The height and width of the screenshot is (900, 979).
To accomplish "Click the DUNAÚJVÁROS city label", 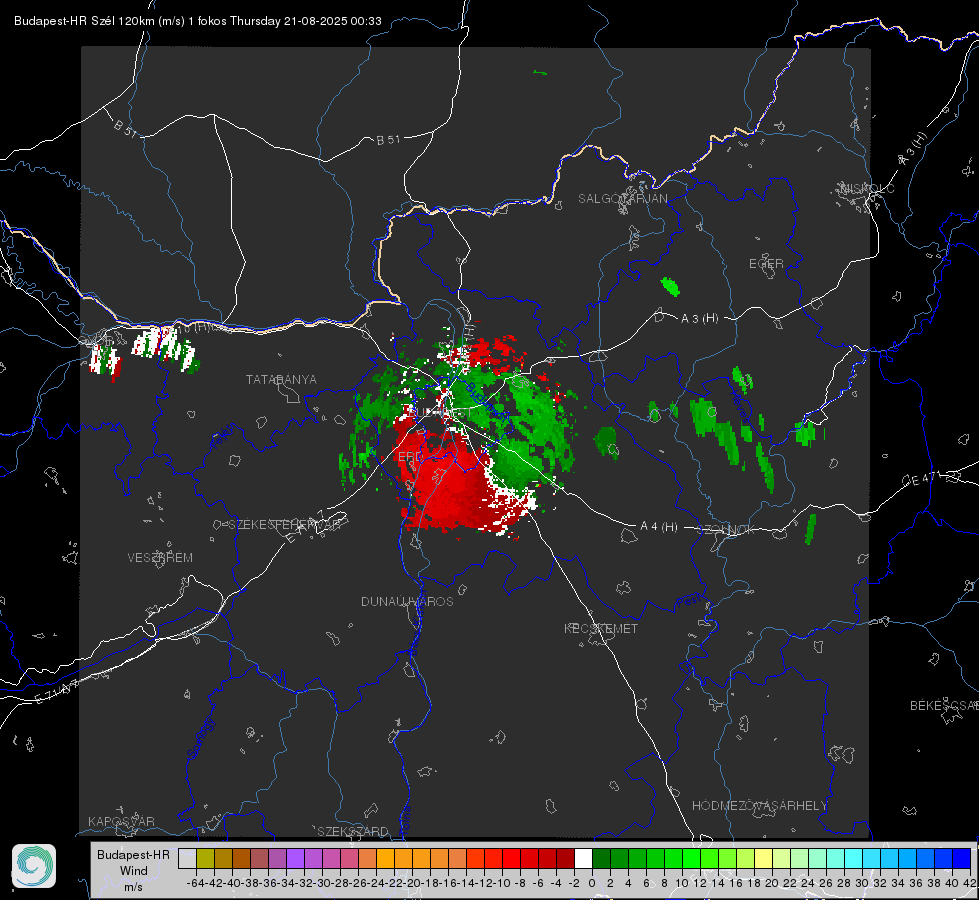I will click(407, 601).
